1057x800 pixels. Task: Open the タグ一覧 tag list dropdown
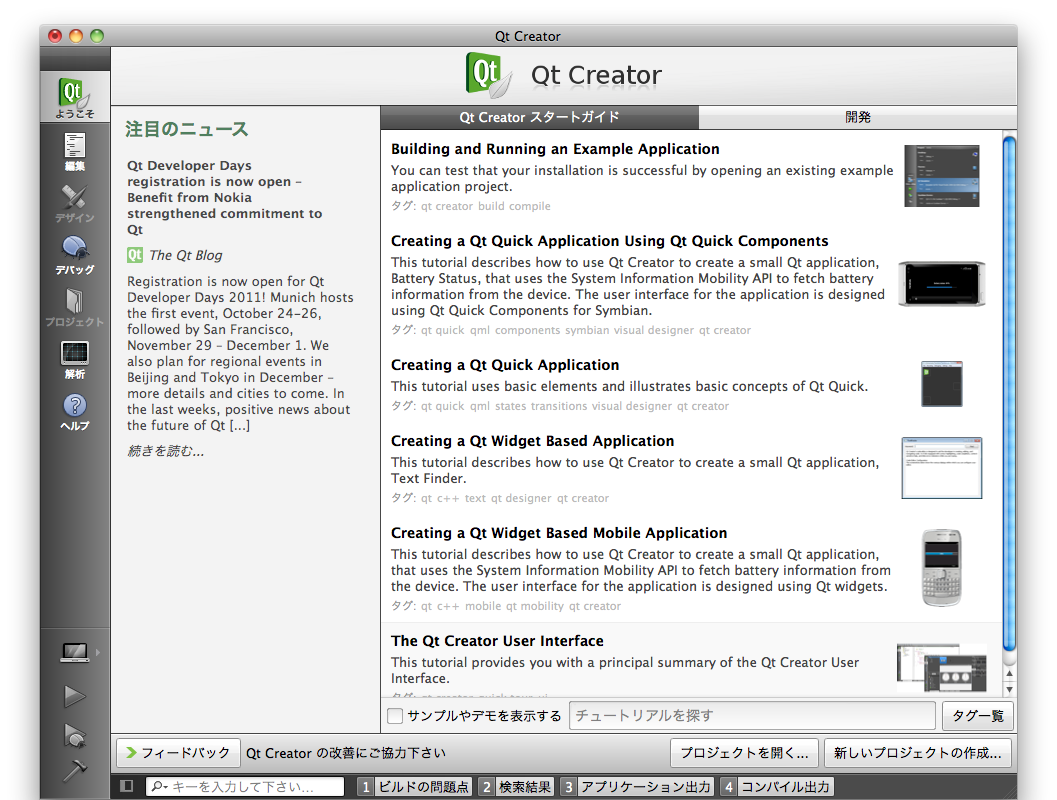point(977,716)
